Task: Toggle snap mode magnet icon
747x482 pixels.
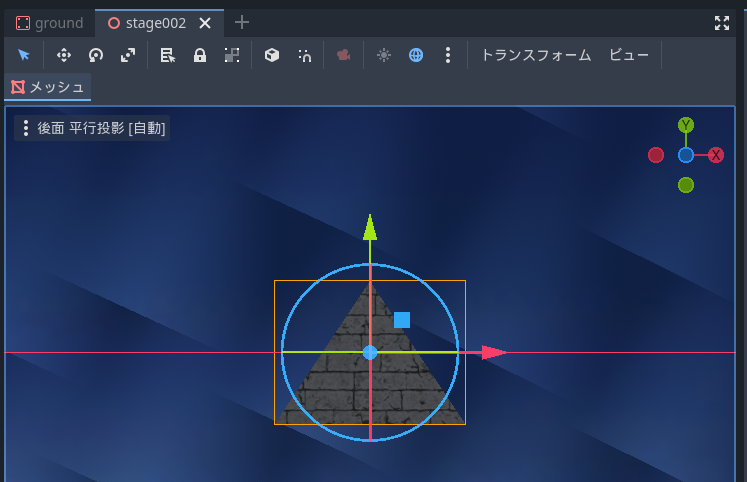Action: (304, 55)
